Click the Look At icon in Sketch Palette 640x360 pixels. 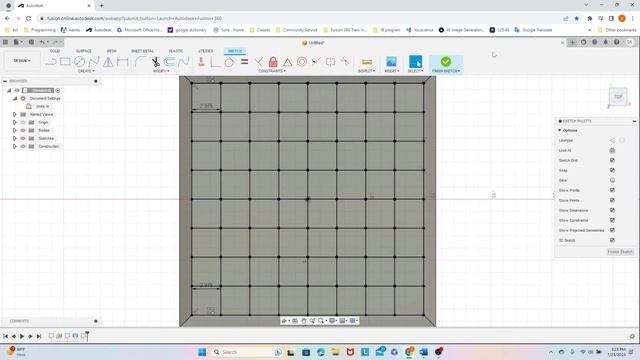tap(612, 150)
